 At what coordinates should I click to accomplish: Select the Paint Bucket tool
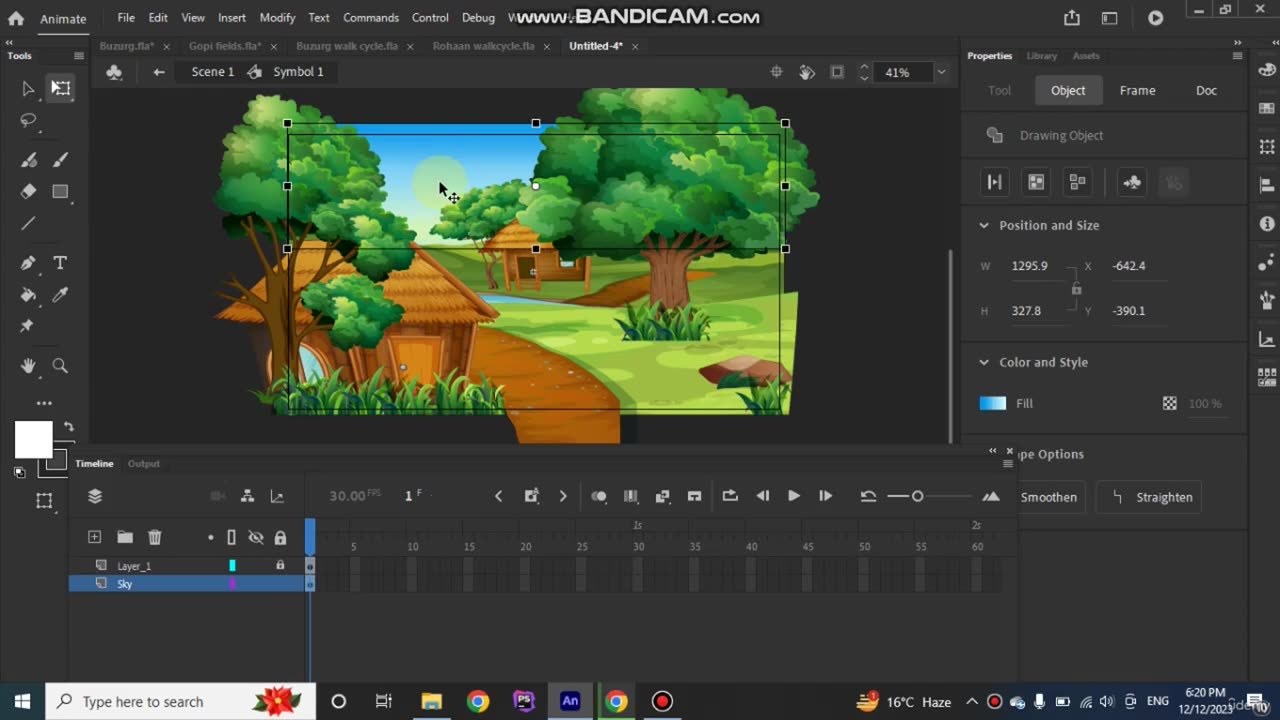coord(28,295)
